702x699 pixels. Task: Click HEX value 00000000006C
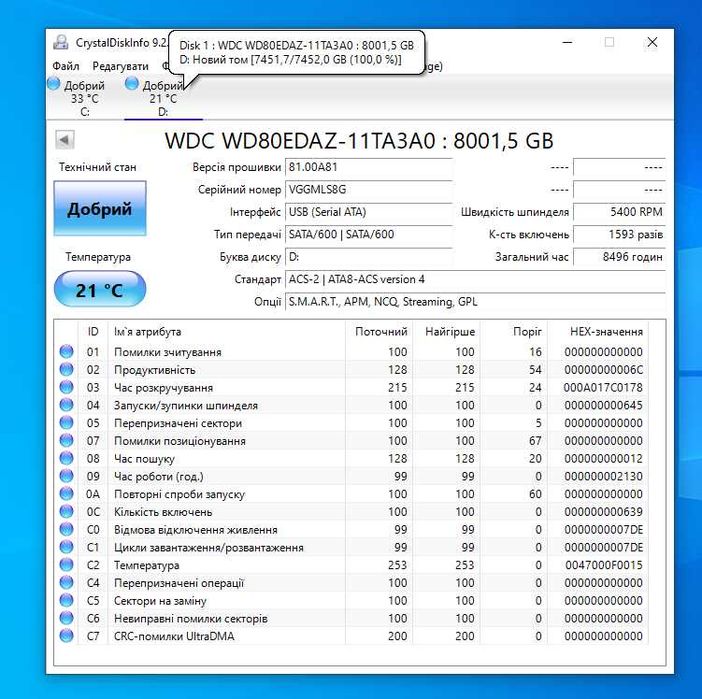603,370
